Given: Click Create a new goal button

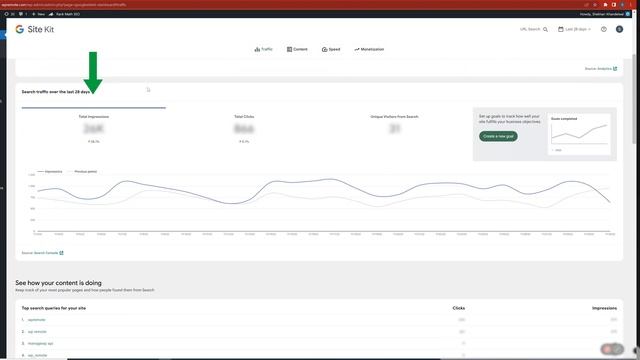Looking at the screenshot, I should [498, 136].
